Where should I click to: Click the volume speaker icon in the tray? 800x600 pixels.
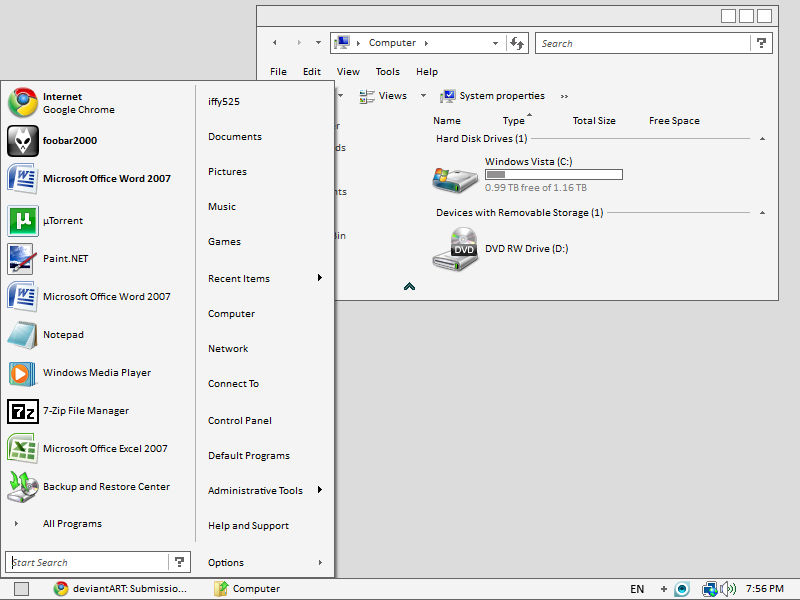click(x=728, y=589)
